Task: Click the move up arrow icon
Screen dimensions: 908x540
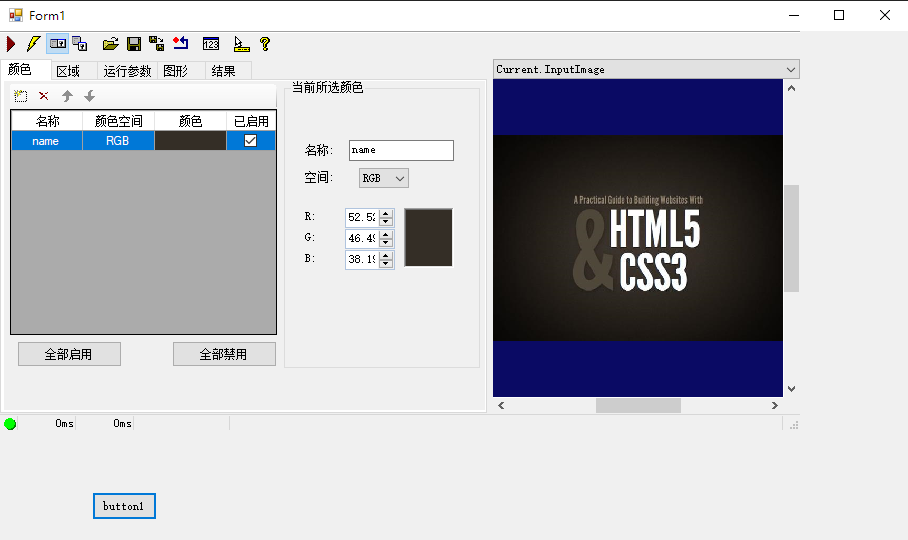Action: [67, 96]
